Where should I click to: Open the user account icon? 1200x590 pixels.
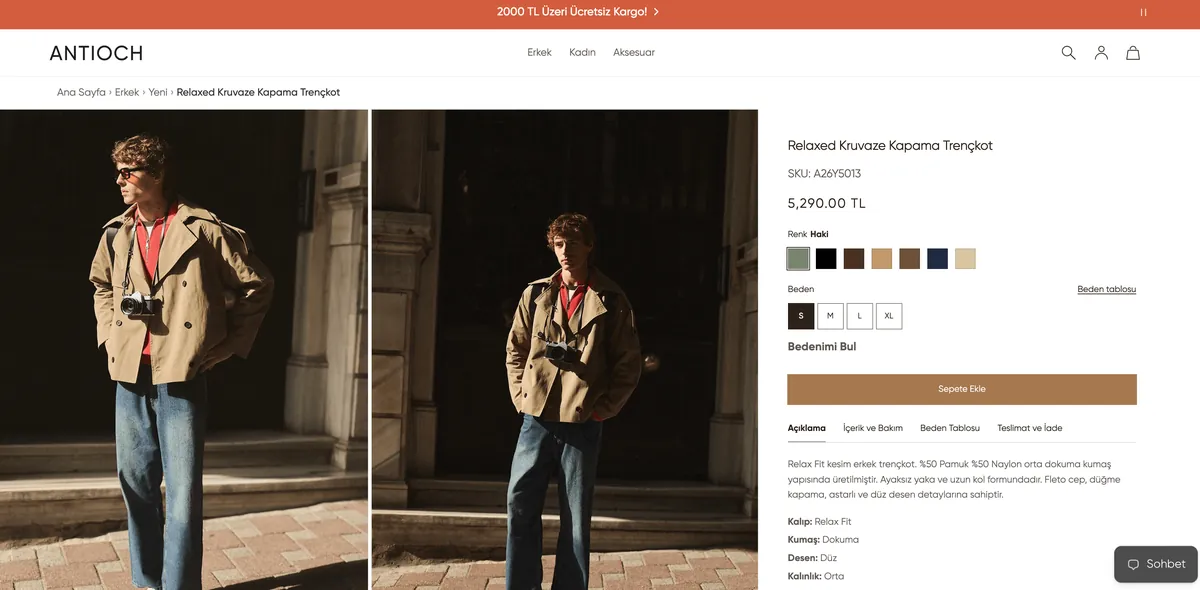(x=1101, y=53)
